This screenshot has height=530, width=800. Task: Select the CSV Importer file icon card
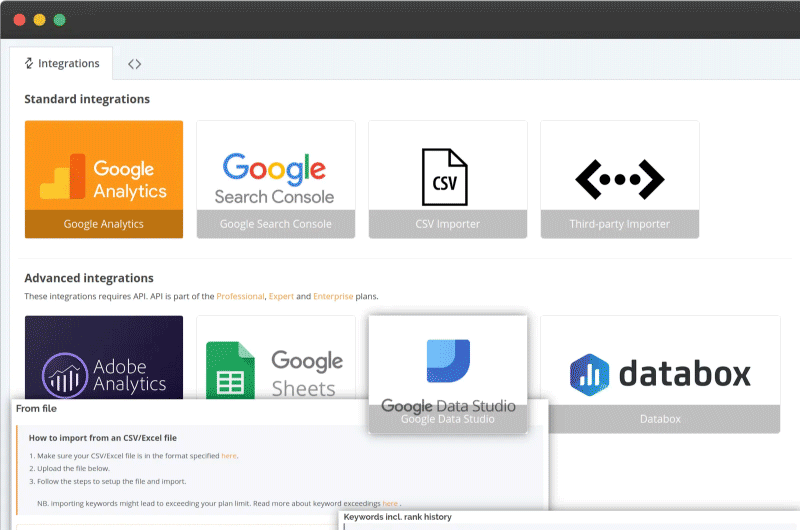447,179
